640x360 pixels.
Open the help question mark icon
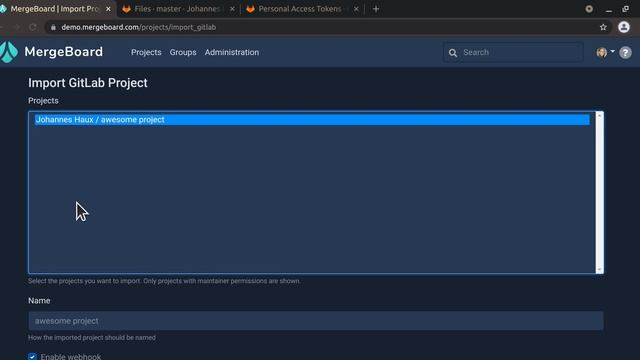pos(625,52)
